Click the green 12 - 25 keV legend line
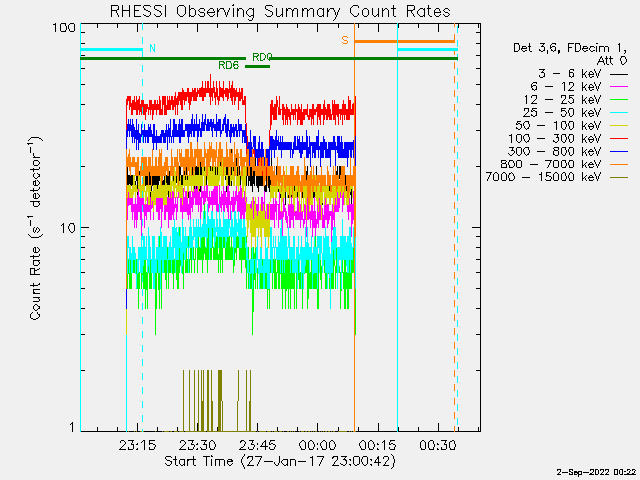This screenshot has height=480, width=640. pyautogui.click(x=619, y=100)
